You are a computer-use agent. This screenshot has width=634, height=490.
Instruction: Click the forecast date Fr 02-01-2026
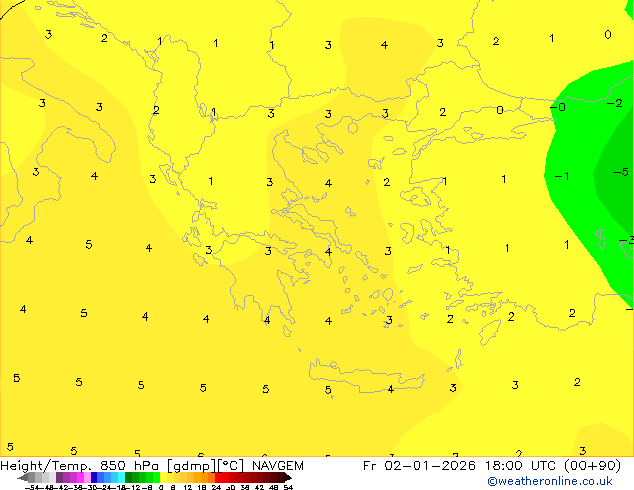(x=419, y=466)
